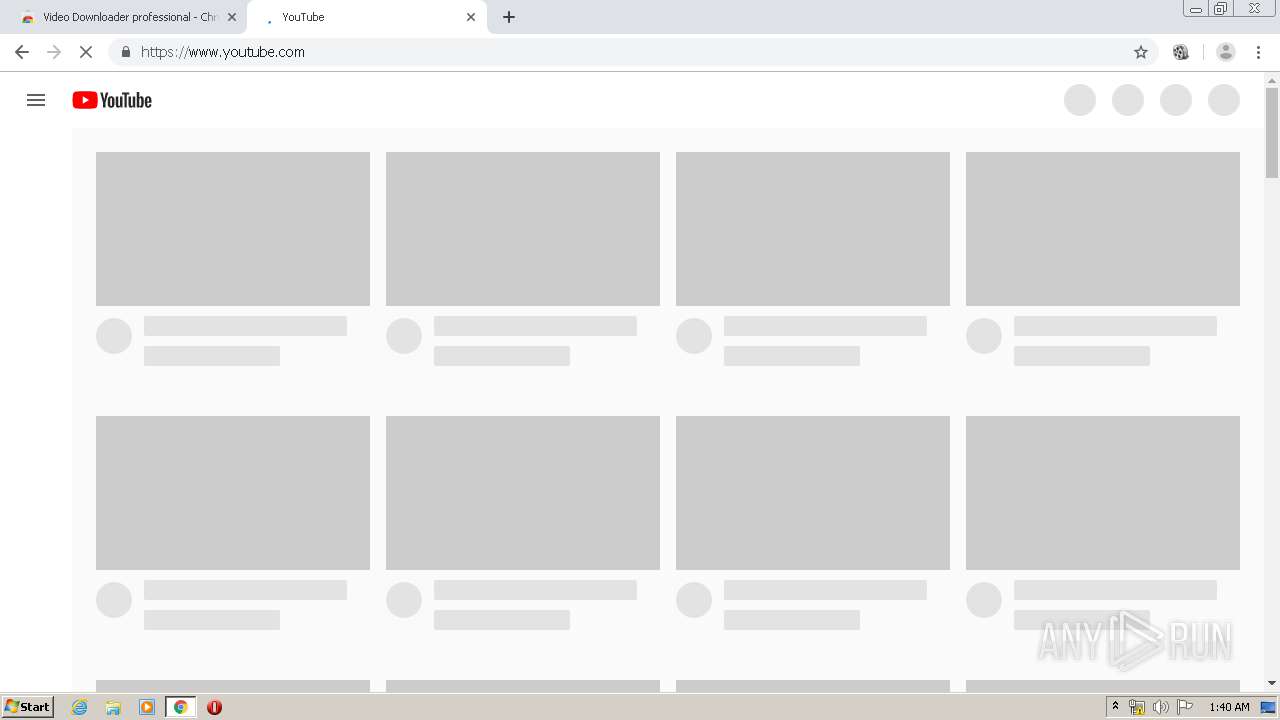The width and height of the screenshot is (1280, 720).
Task: Open the Opera icon in the taskbar
Action: 214,707
